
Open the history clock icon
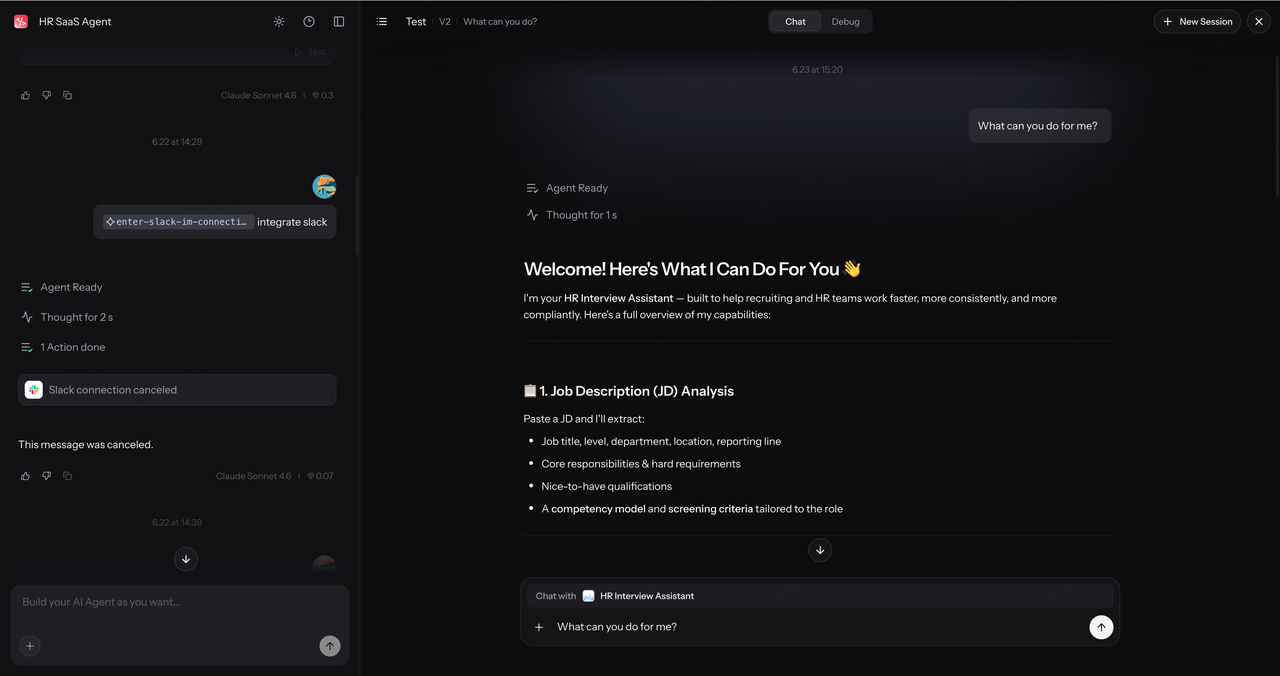(x=309, y=21)
